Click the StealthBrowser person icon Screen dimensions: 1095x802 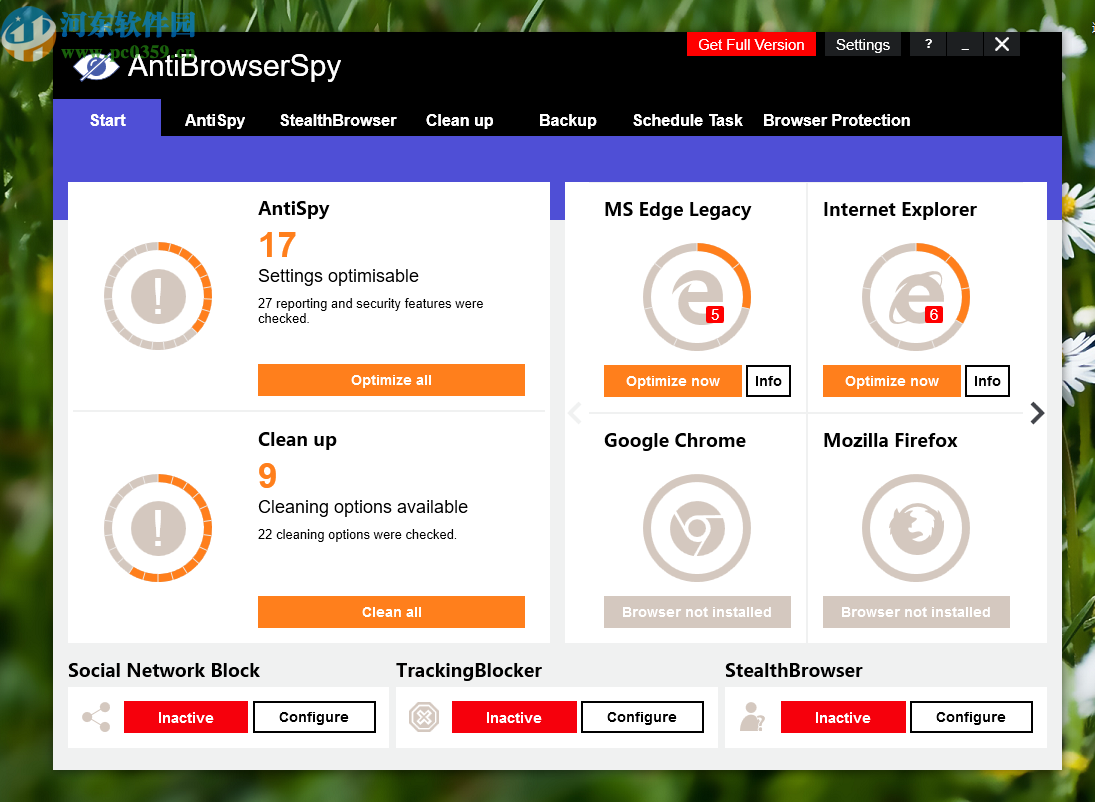[752, 717]
